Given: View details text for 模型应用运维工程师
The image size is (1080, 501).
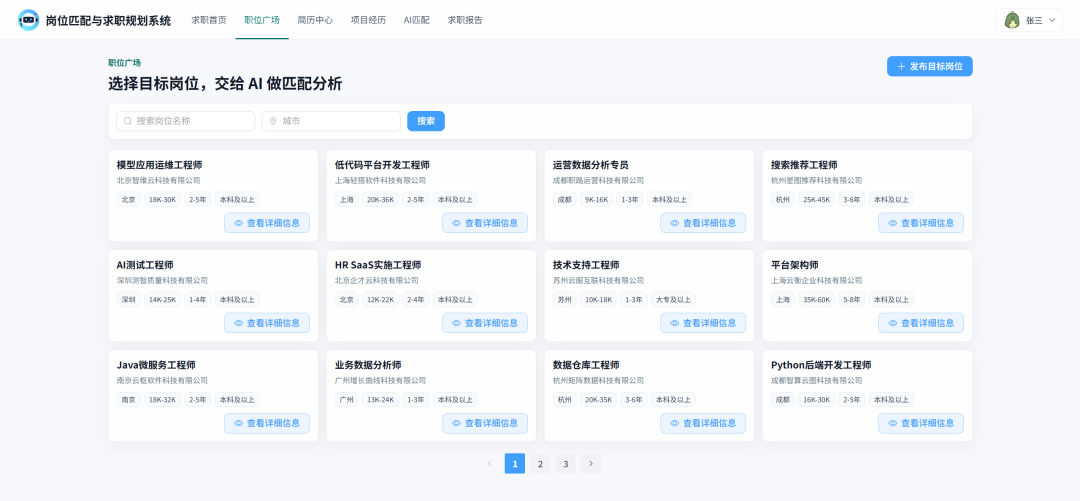Looking at the screenshot, I should tap(273, 223).
